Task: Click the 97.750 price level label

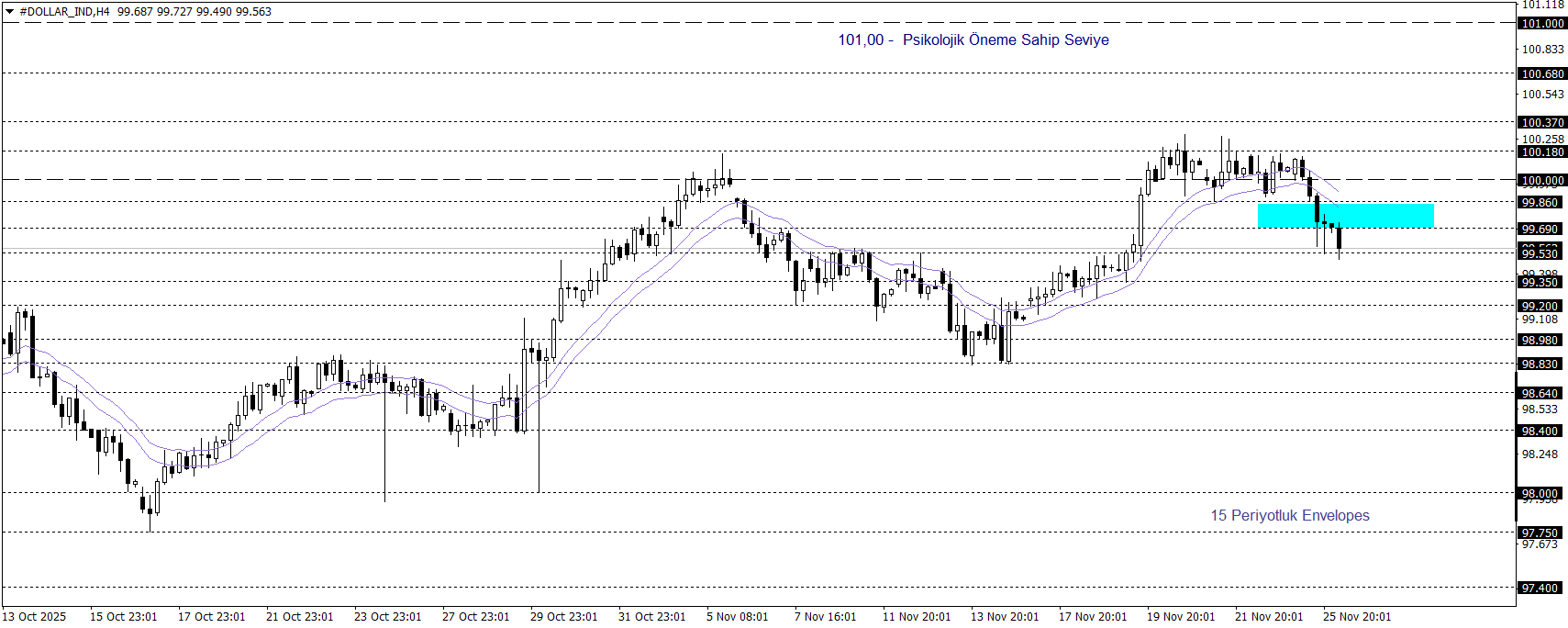Action: (x=1541, y=533)
